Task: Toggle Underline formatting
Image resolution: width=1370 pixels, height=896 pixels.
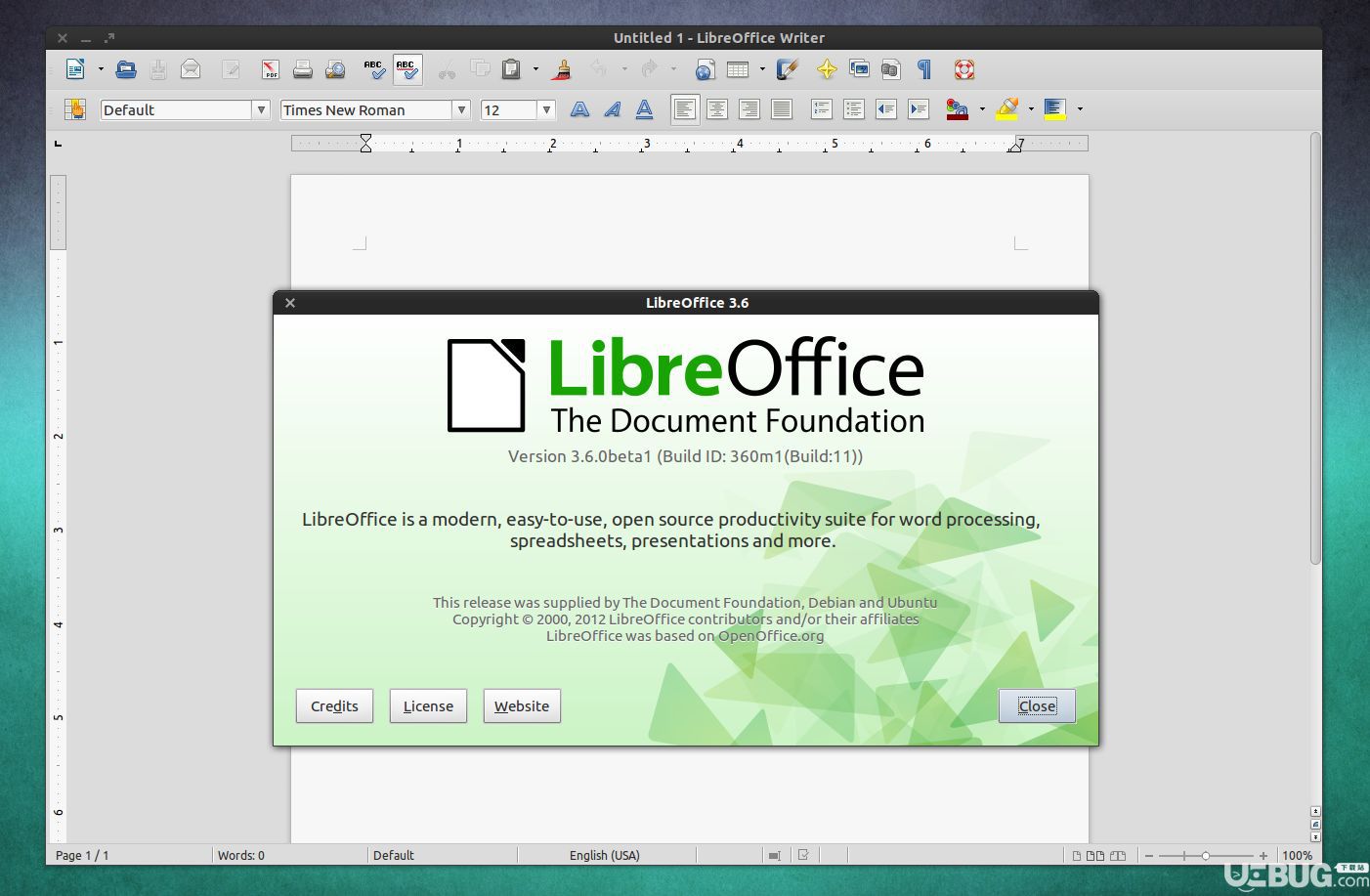Action: [x=644, y=109]
